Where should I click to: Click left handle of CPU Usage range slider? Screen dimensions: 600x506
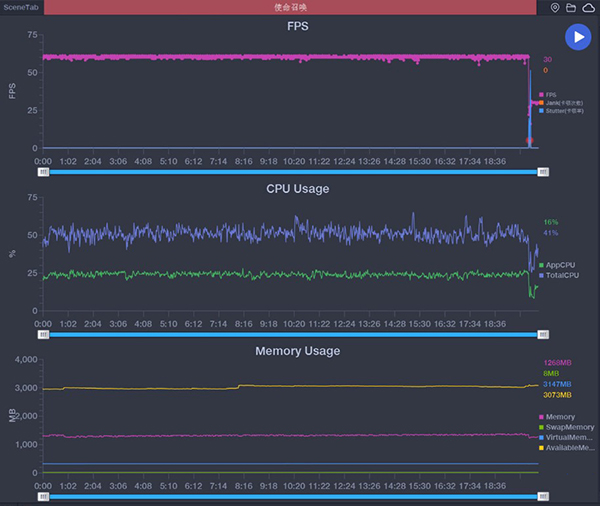[43, 334]
